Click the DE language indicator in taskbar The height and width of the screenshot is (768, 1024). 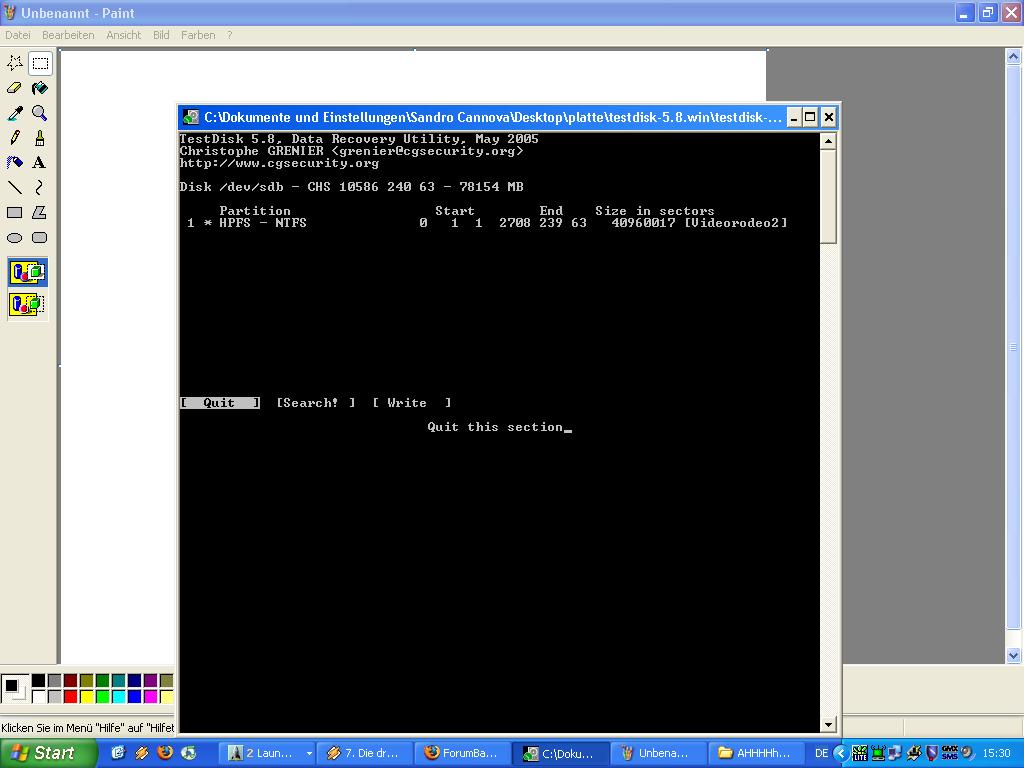(x=821, y=754)
